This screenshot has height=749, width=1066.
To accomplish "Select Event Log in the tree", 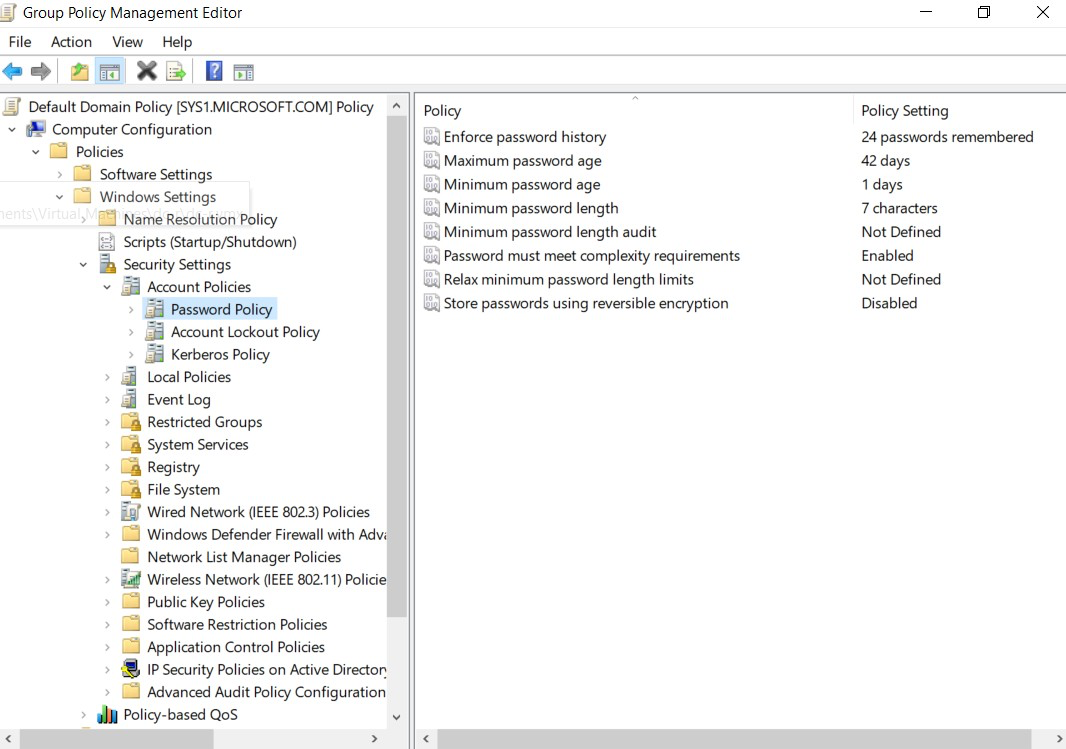I will pos(179,400).
